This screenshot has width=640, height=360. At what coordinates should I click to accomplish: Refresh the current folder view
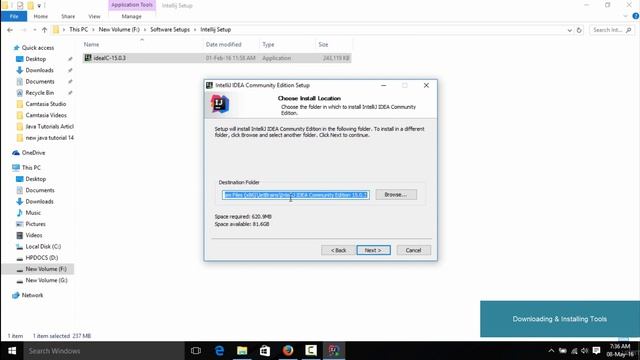click(579, 30)
